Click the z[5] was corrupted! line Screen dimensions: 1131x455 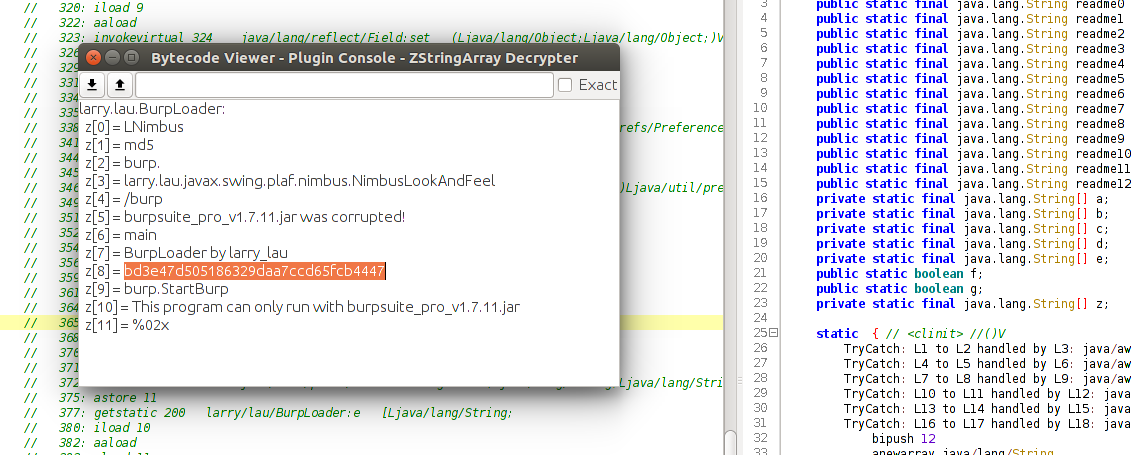(x=245, y=217)
